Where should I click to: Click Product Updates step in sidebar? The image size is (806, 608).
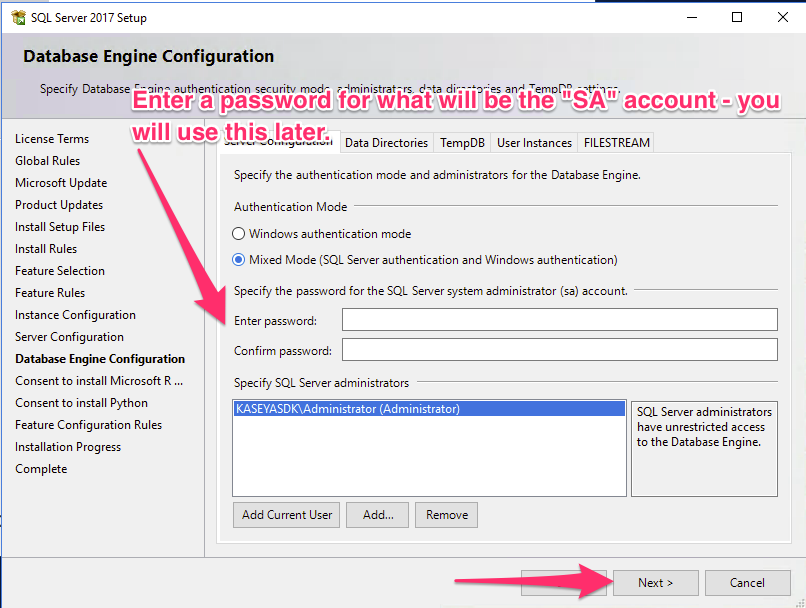click(59, 205)
